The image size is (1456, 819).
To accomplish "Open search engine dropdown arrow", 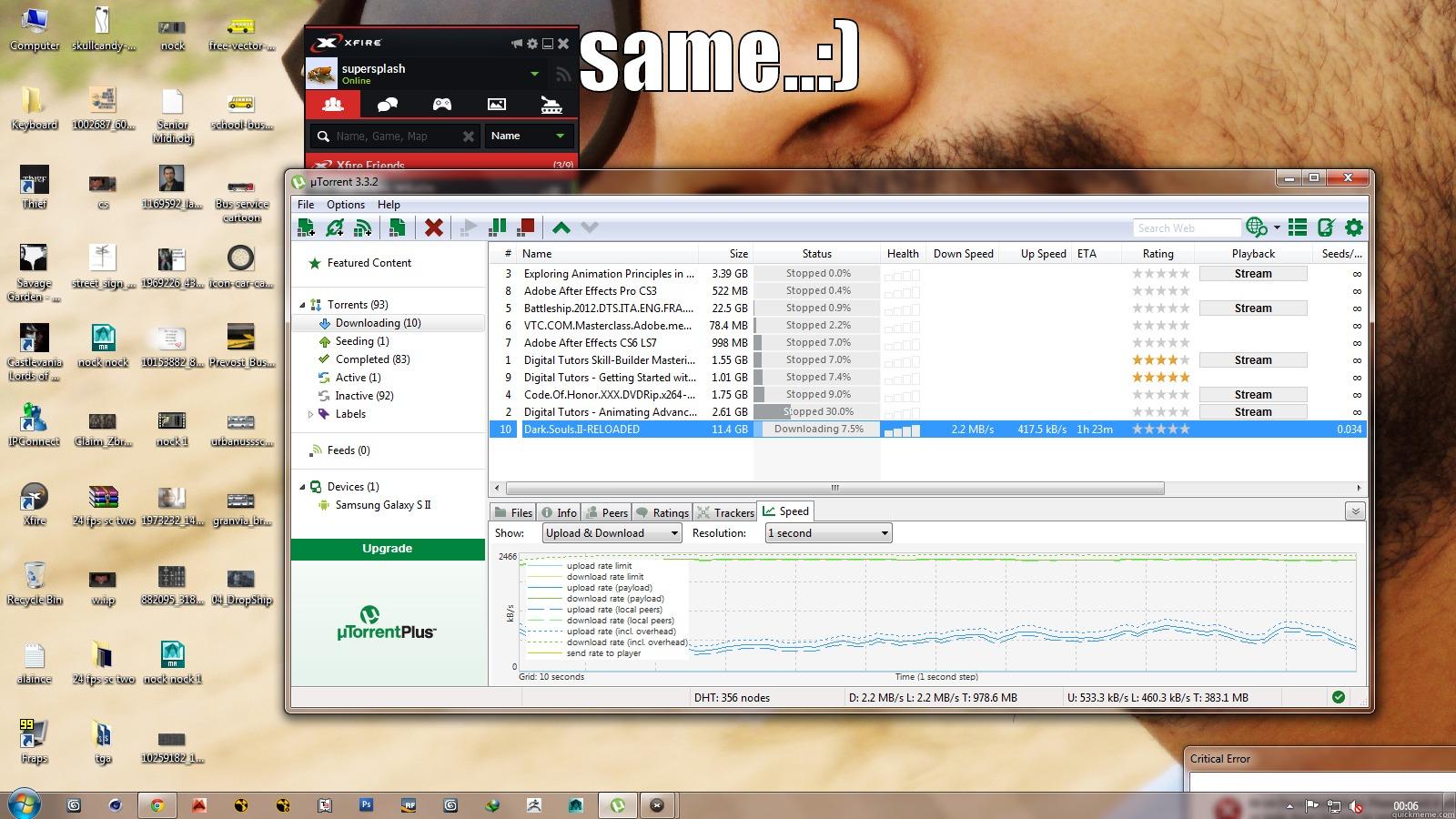I will [x=1277, y=227].
